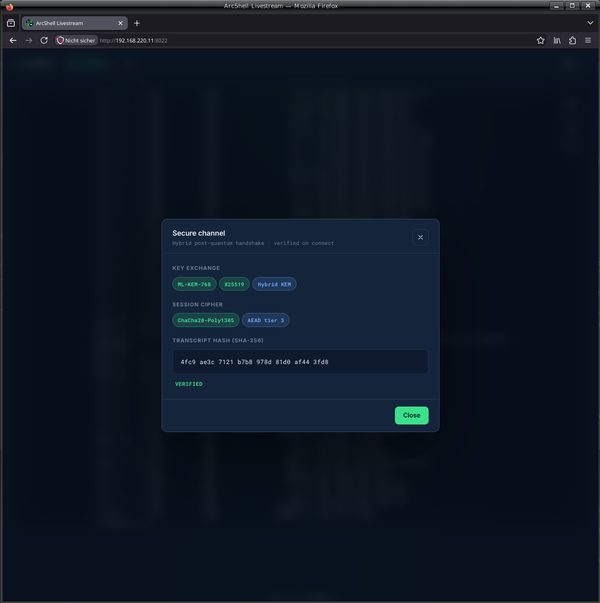Open the Firefox hamburger menu
Image resolution: width=600 pixels, height=603 pixels.
coord(588,40)
